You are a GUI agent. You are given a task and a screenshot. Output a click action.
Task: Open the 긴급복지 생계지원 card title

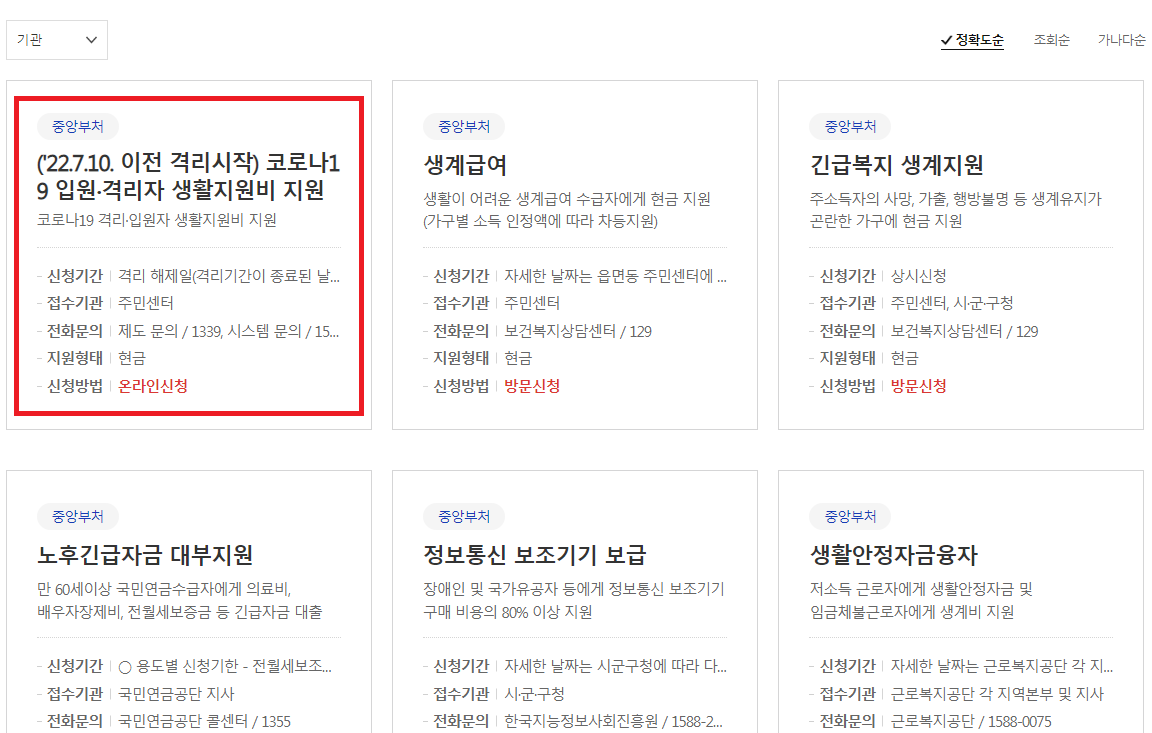[x=896, y=165]
